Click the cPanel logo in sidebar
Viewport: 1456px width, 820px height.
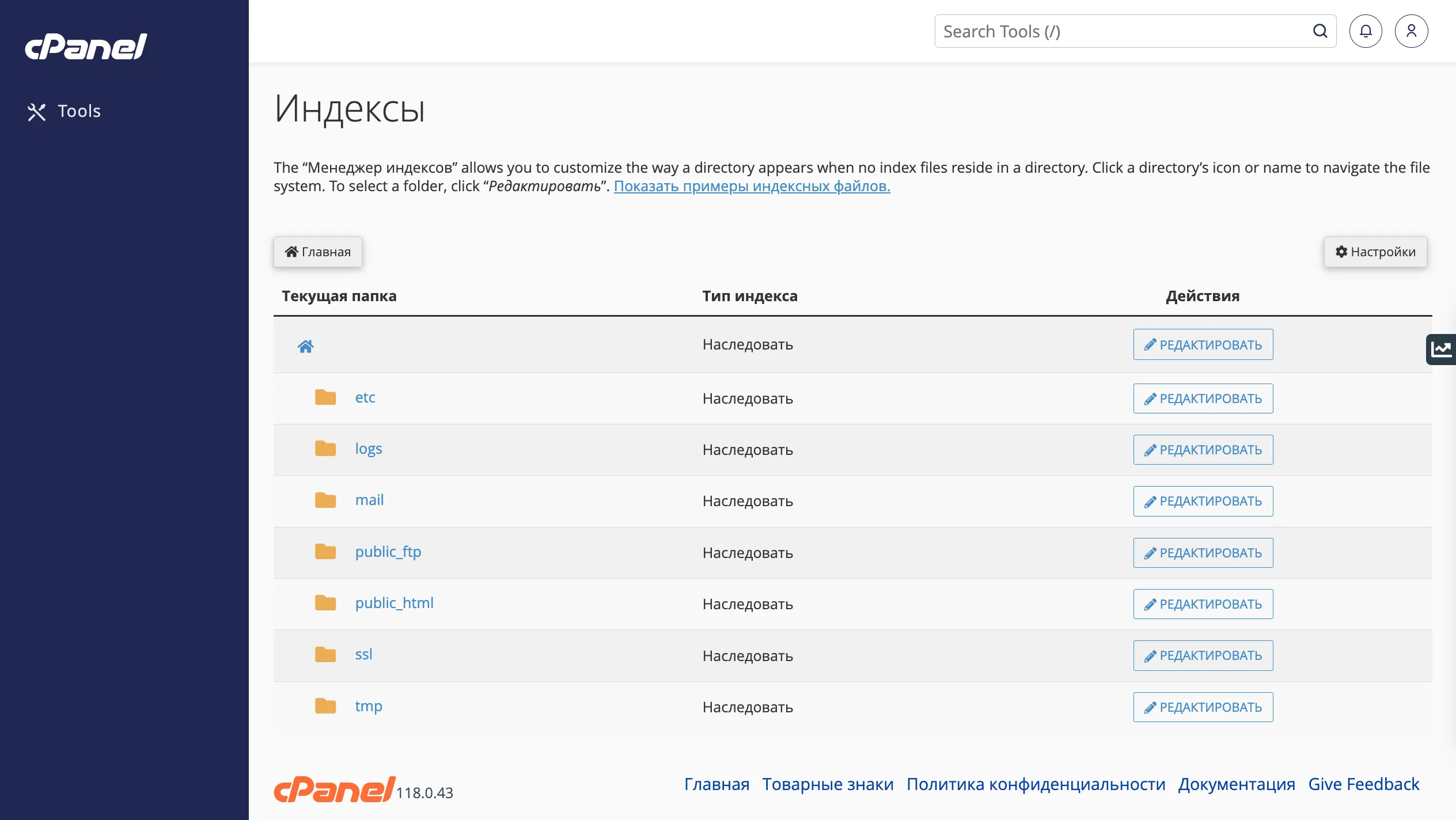86,47
